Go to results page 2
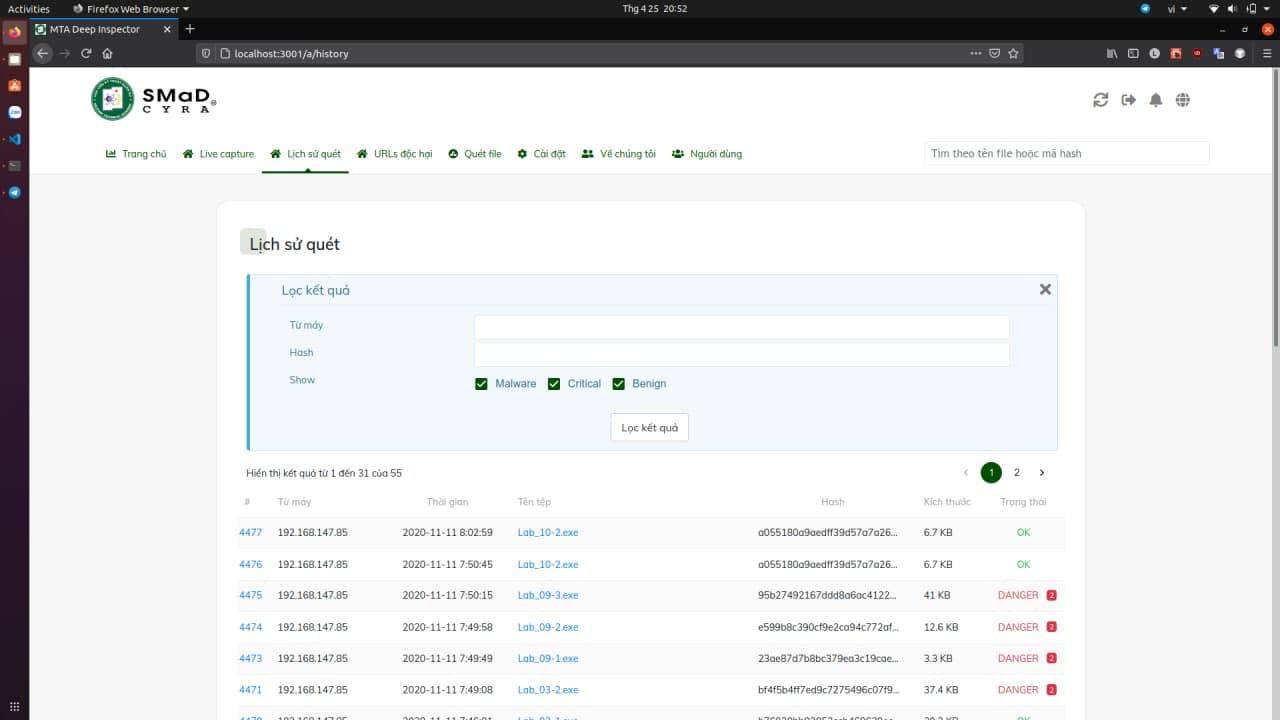 tap(1016, 473)
